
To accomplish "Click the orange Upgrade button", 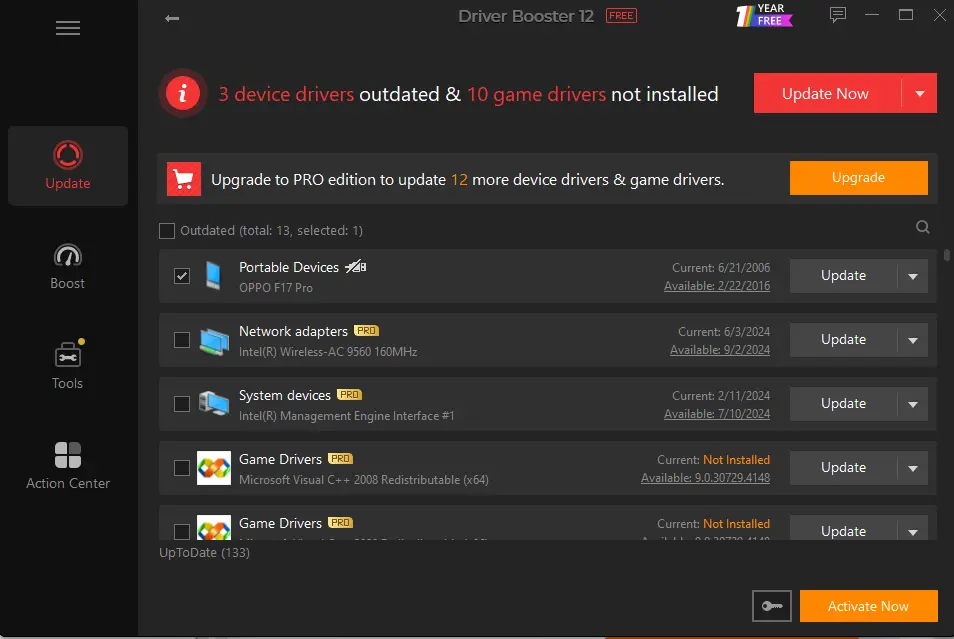I will [858, 178].
